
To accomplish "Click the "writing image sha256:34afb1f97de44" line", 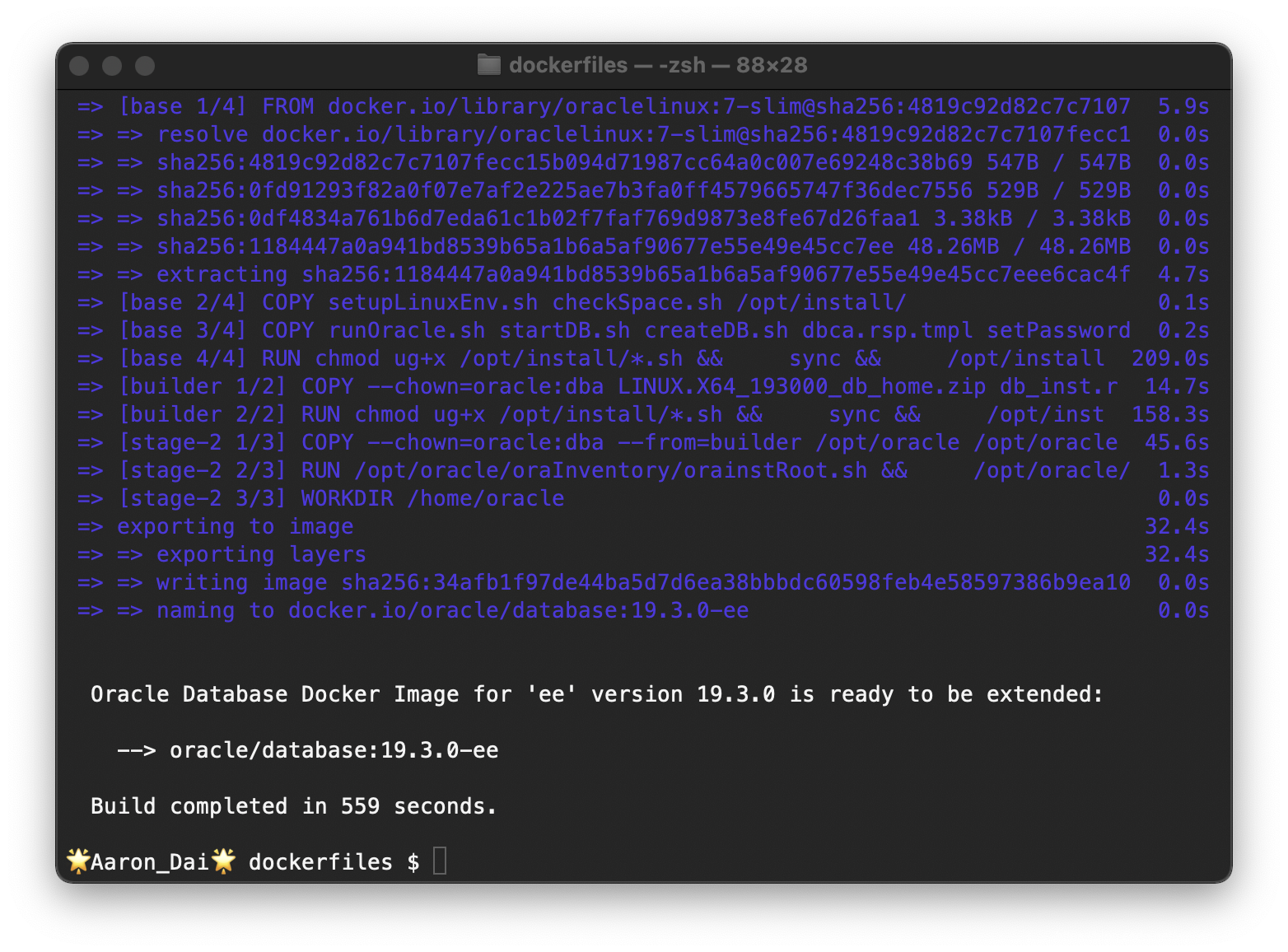I will coord(643,583).
